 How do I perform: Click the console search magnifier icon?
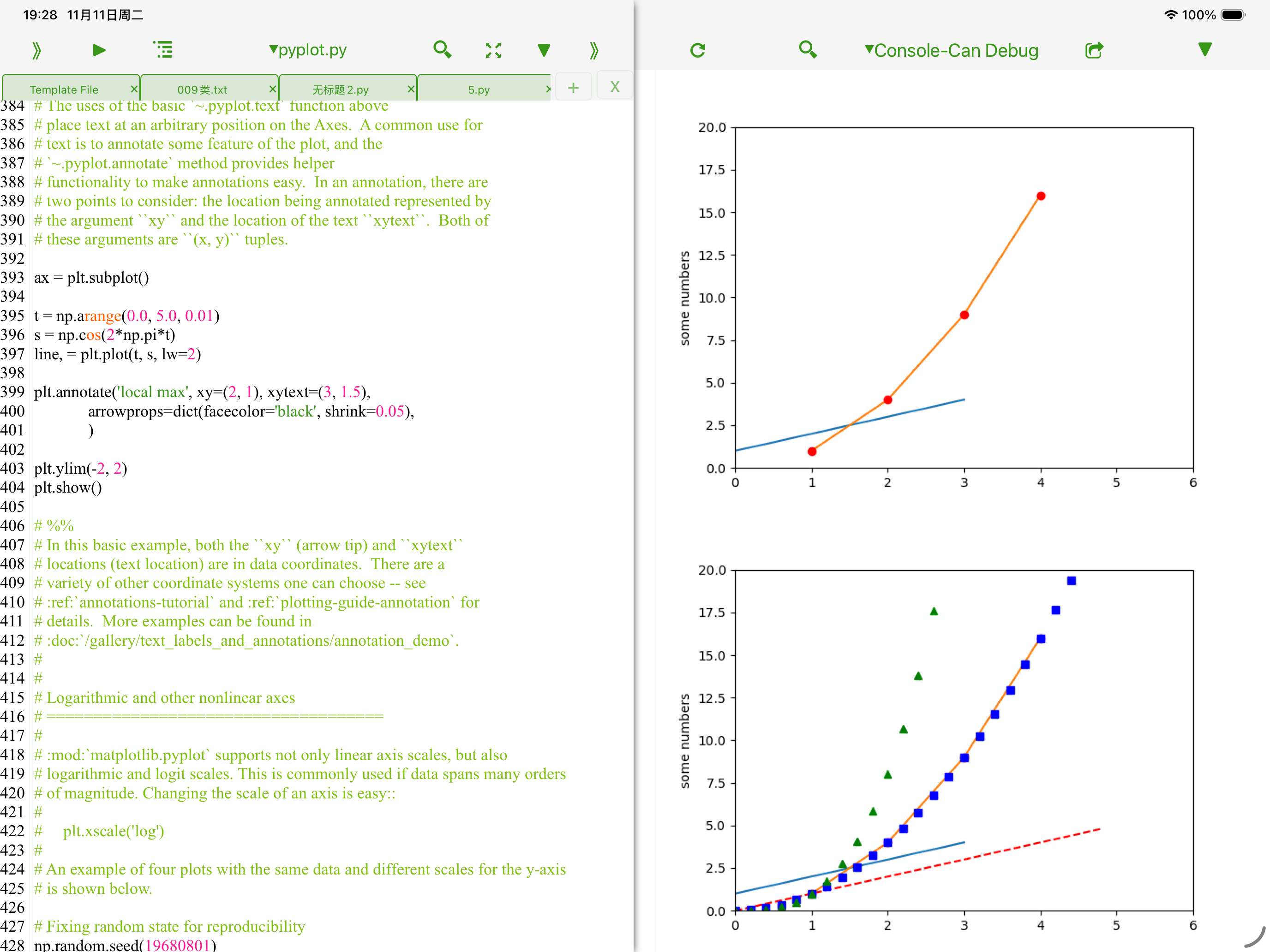tap(807, 50)
